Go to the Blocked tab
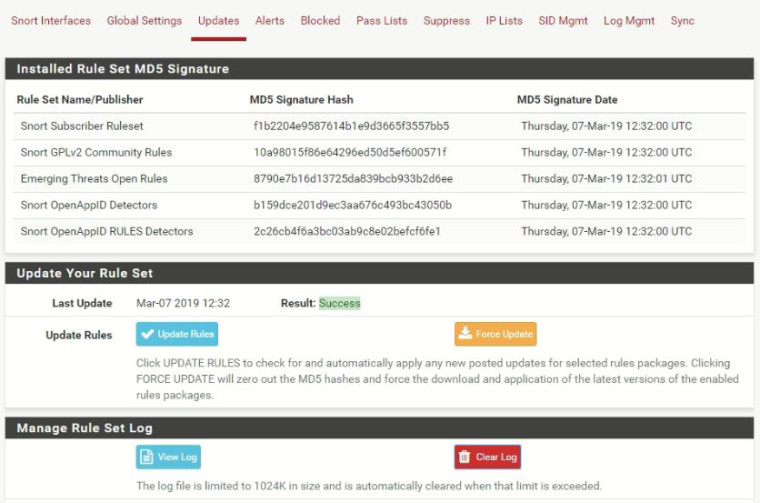 pos(320,21)
